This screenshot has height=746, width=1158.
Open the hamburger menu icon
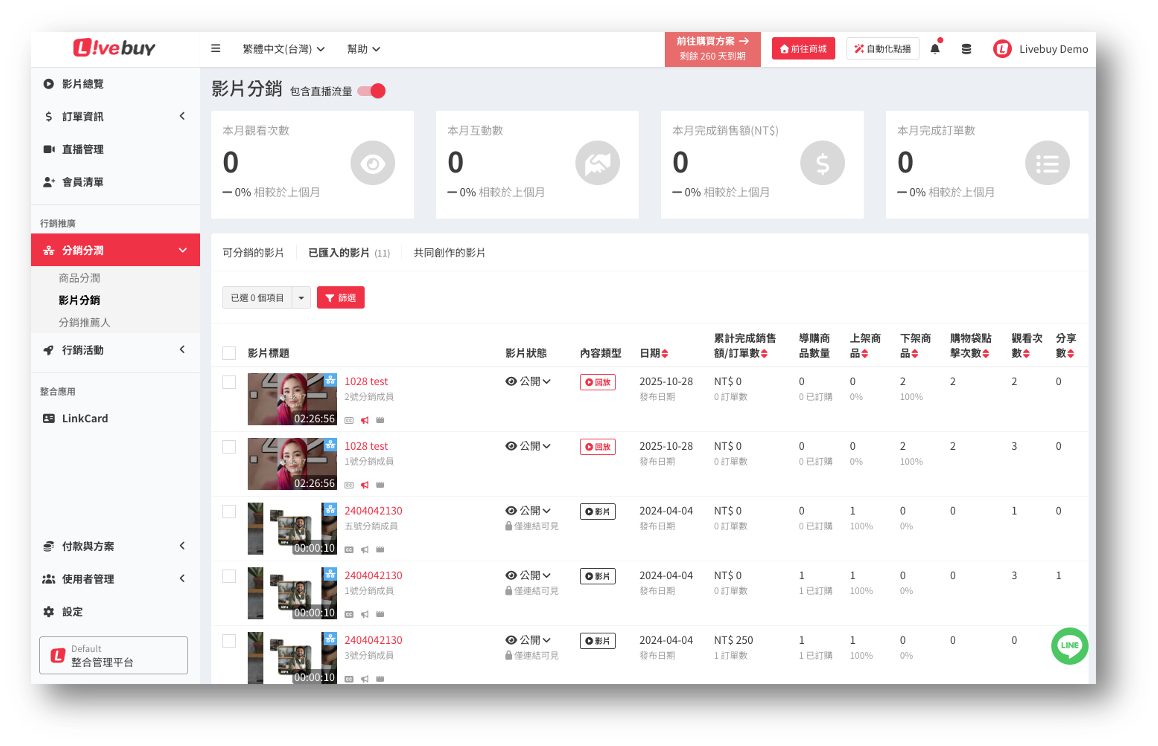(216, 49)
